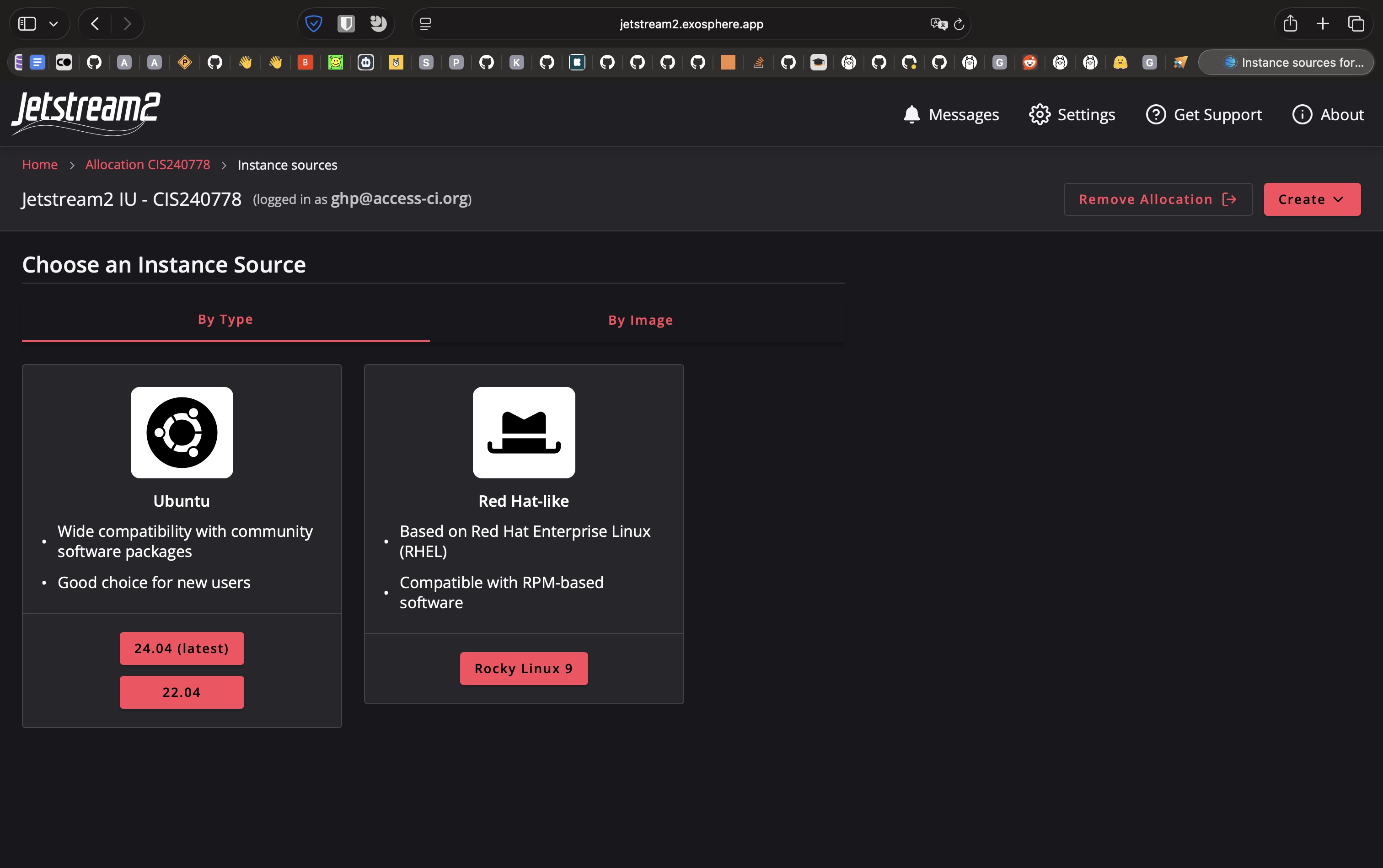Screen dimensions: 1383x868
Task: Switch to the By Type tab
Action: click(x=225, y=320)
